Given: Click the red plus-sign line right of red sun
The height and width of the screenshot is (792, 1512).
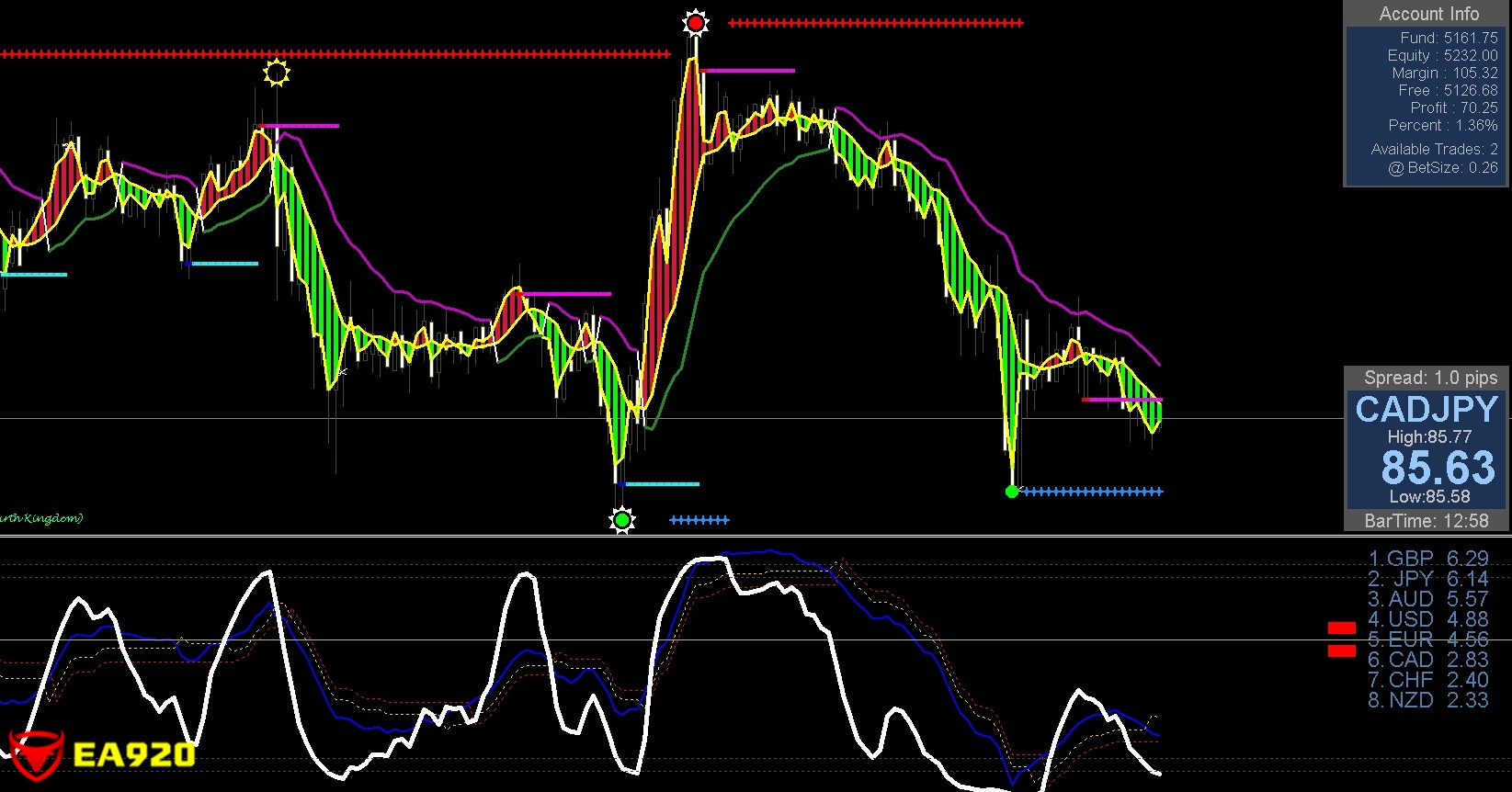Looking at the screenshot, I should pos(875,23).
